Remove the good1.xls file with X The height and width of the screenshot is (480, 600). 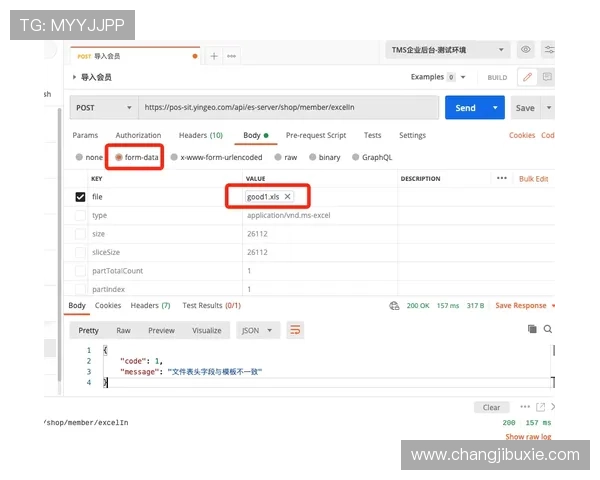(x=287, y=196)
